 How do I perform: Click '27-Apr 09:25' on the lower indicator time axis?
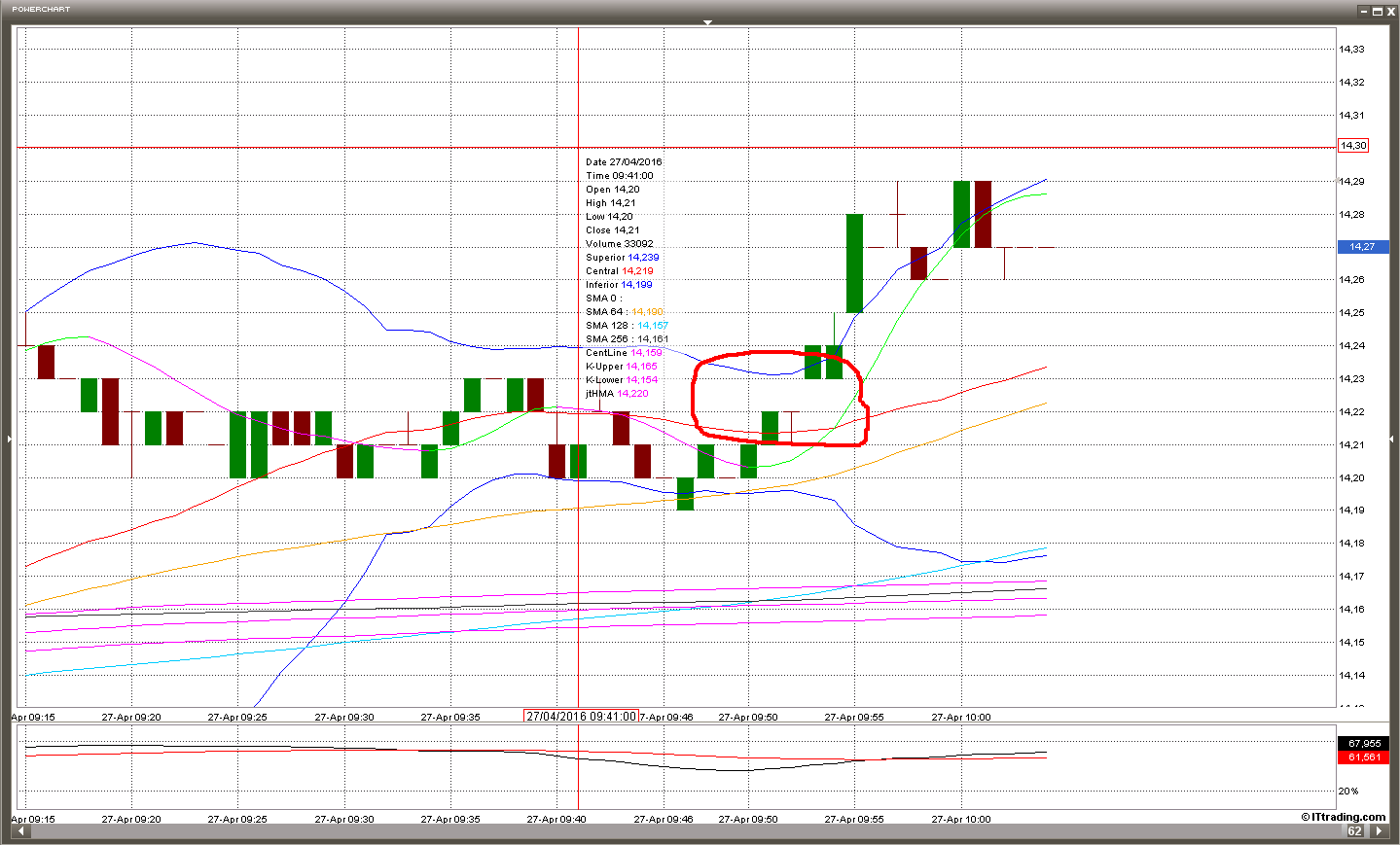tap(237, 819)
